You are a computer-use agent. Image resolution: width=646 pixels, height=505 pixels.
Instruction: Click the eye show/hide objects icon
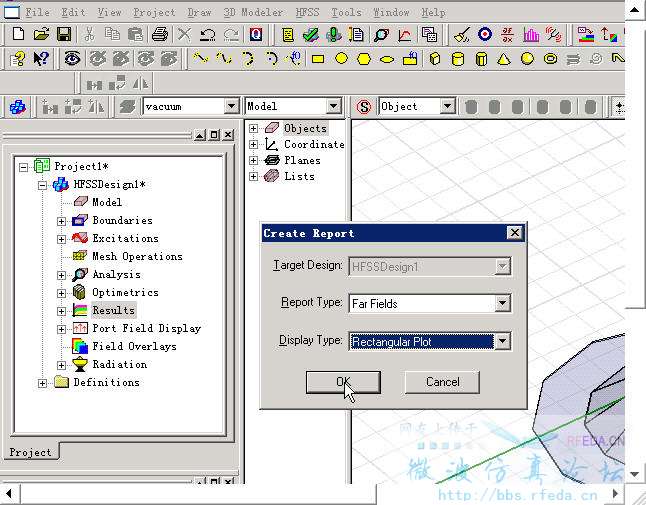coord(73,58)
